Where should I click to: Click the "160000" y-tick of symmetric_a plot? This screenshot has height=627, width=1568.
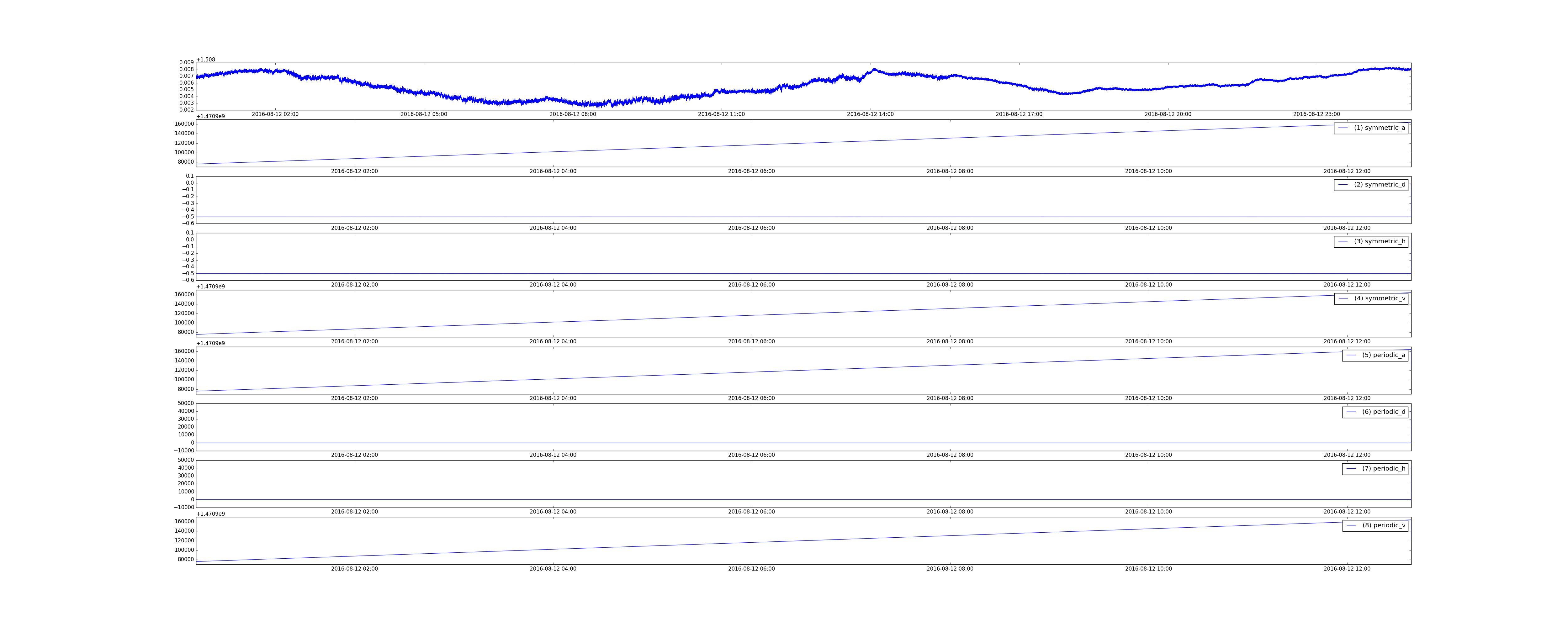click(184, 124)
